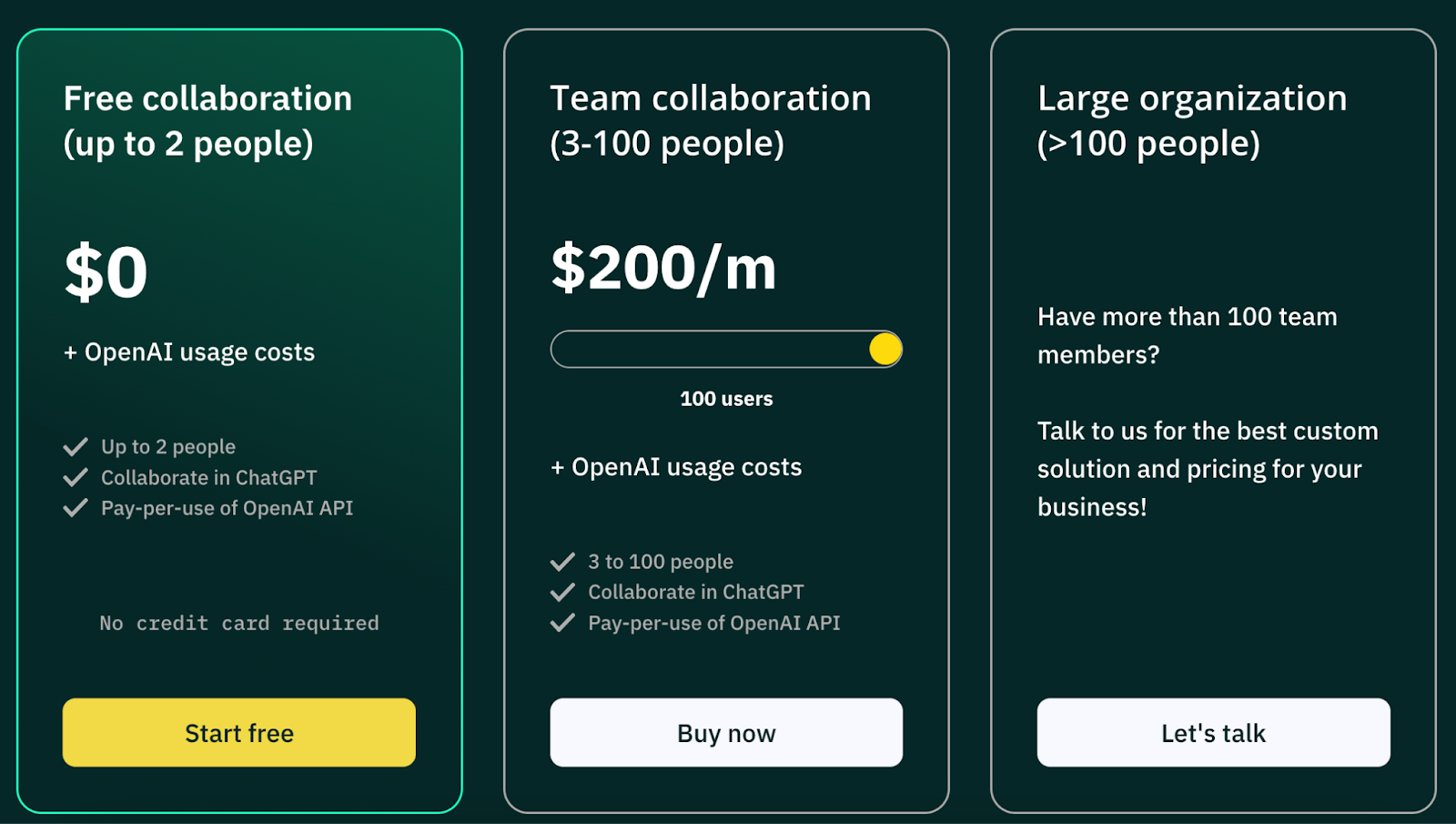The width and height of the screenshot is (1456, 824).
Task: Select the "Team collaboration (3-100 people)" heading
Action: tap(710, 120)
